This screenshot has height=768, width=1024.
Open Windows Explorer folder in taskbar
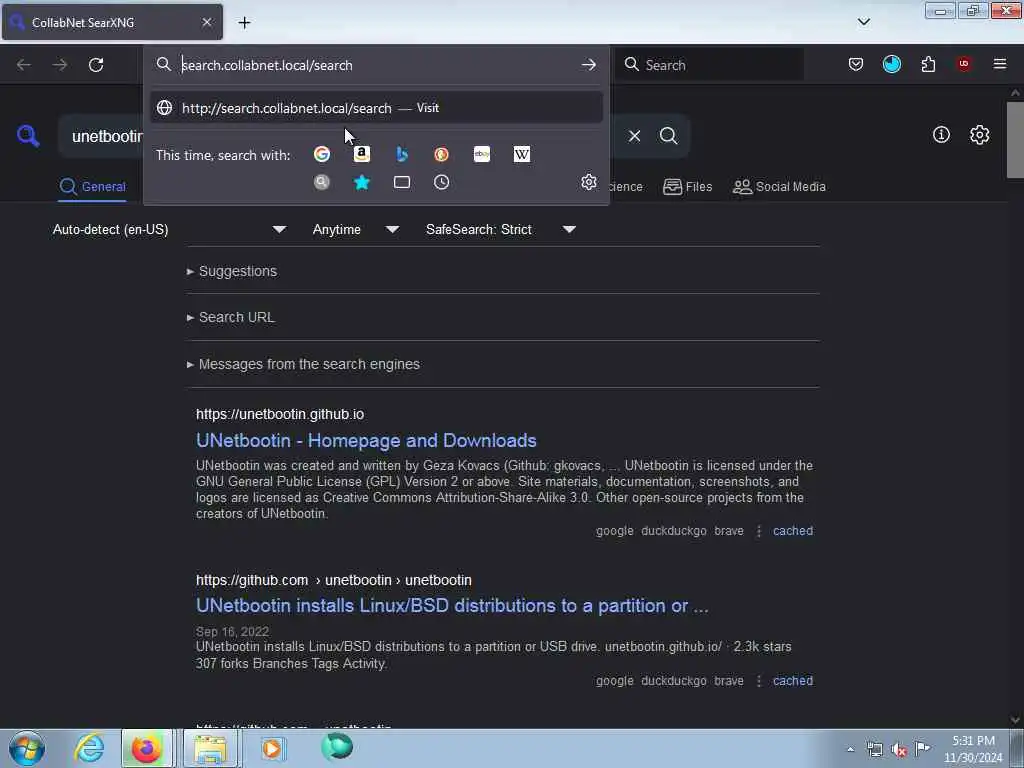[x=209, y=748]
